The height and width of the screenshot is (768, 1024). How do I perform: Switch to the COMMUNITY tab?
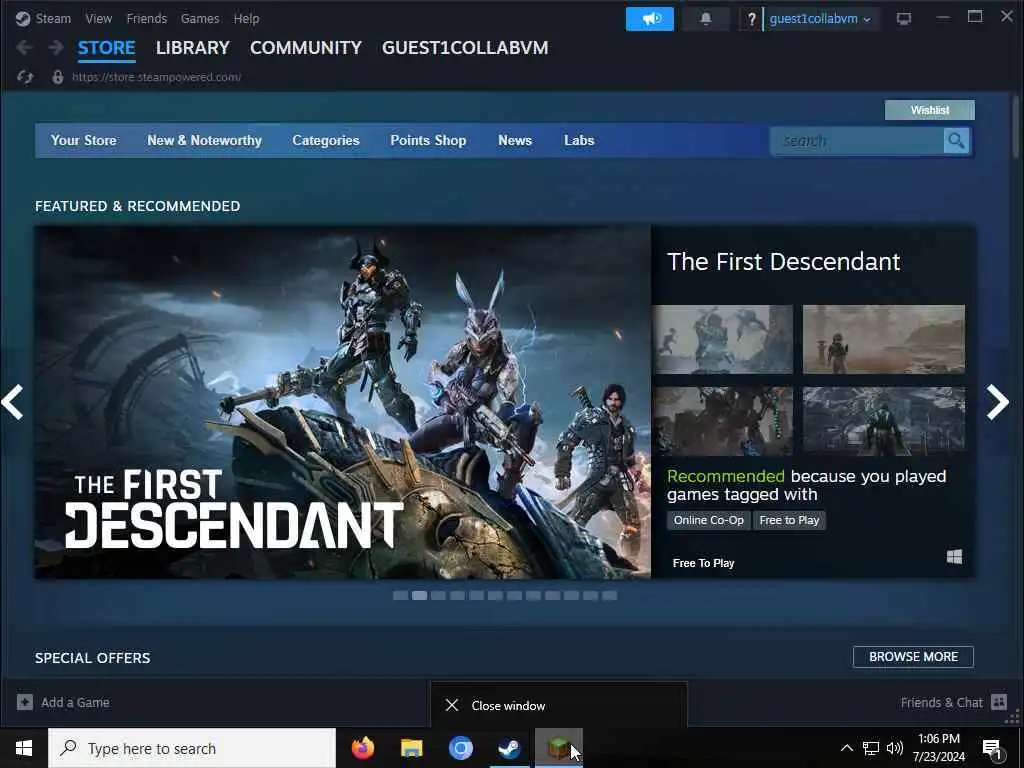click(306, 48)
